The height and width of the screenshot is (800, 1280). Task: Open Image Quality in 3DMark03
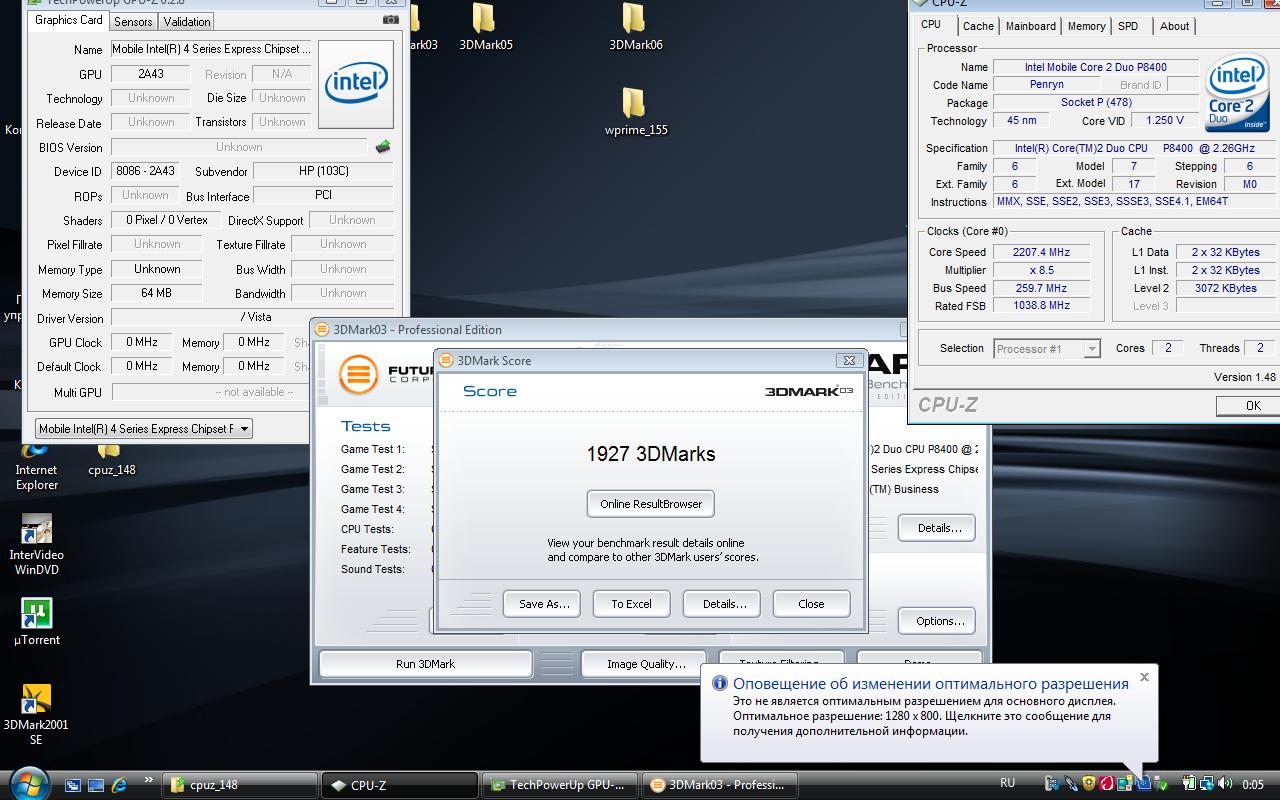tap(646, 664)
